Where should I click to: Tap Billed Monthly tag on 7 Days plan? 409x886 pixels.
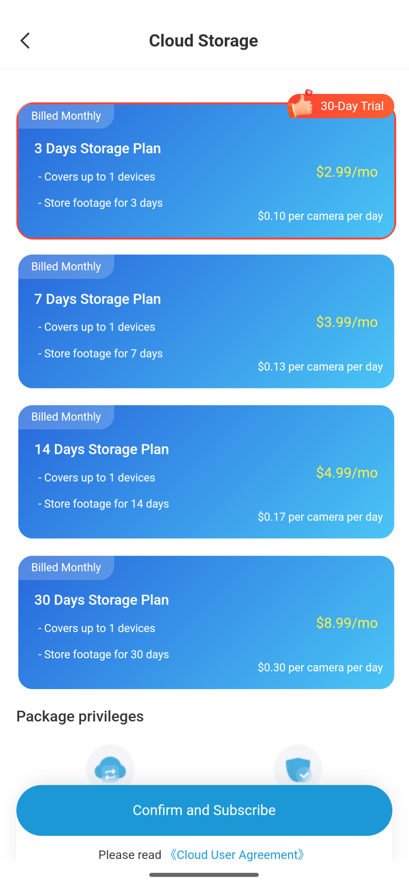(66, 266)
